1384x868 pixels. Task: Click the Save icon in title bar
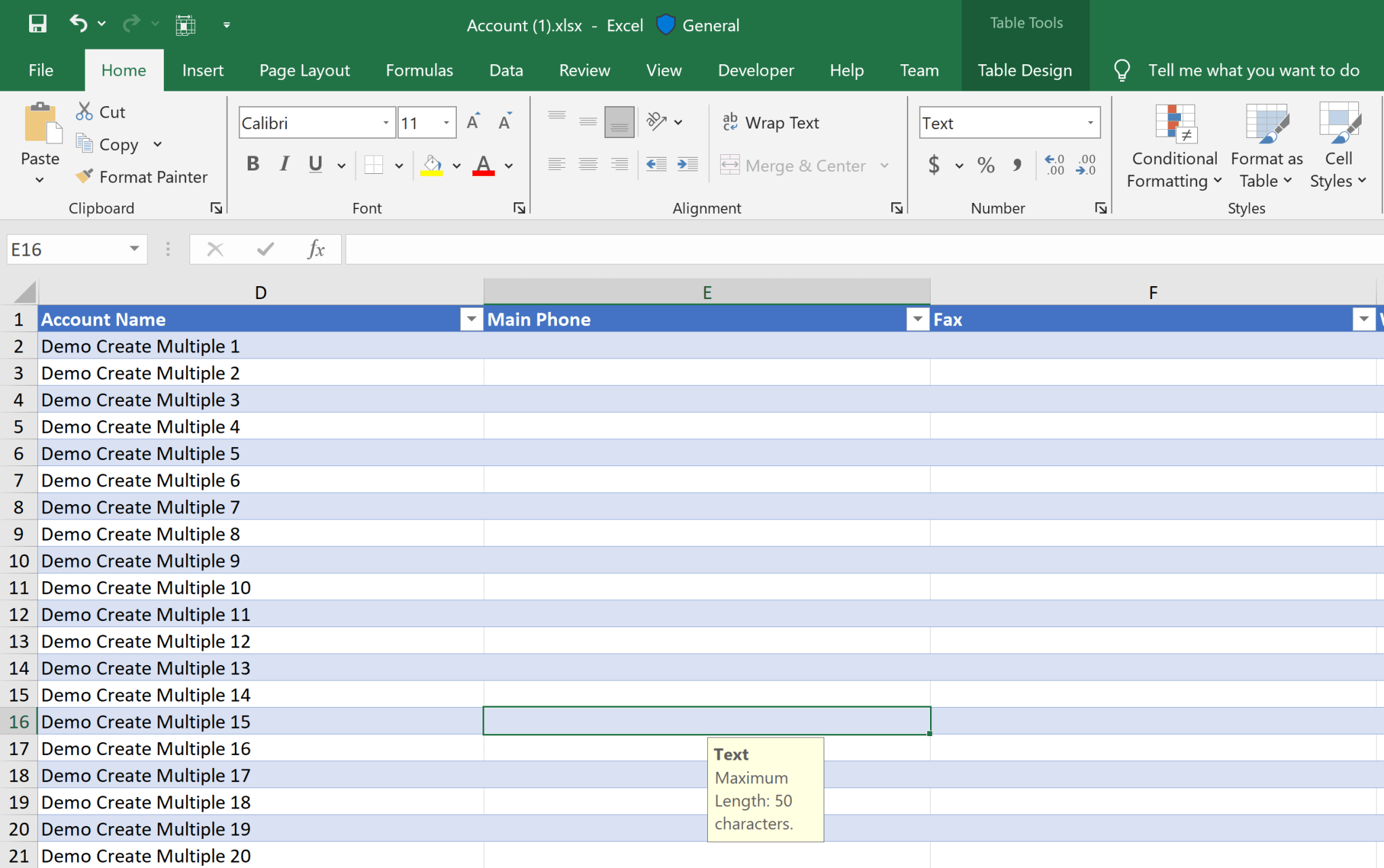37,24
